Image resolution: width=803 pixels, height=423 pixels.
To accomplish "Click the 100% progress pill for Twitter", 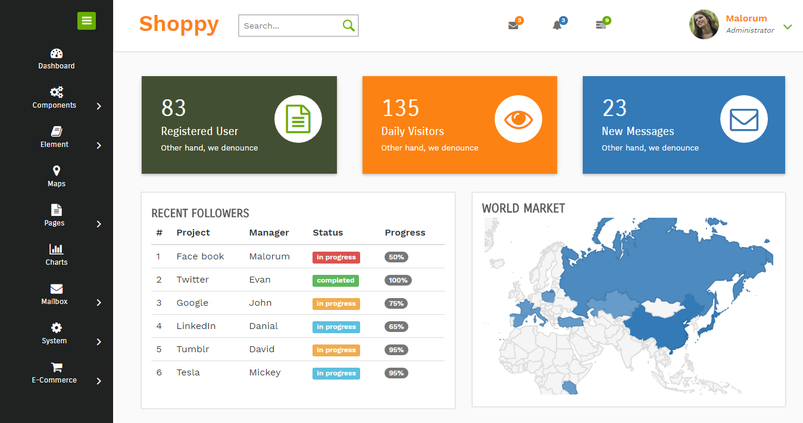I will click(x=398, y=280).
